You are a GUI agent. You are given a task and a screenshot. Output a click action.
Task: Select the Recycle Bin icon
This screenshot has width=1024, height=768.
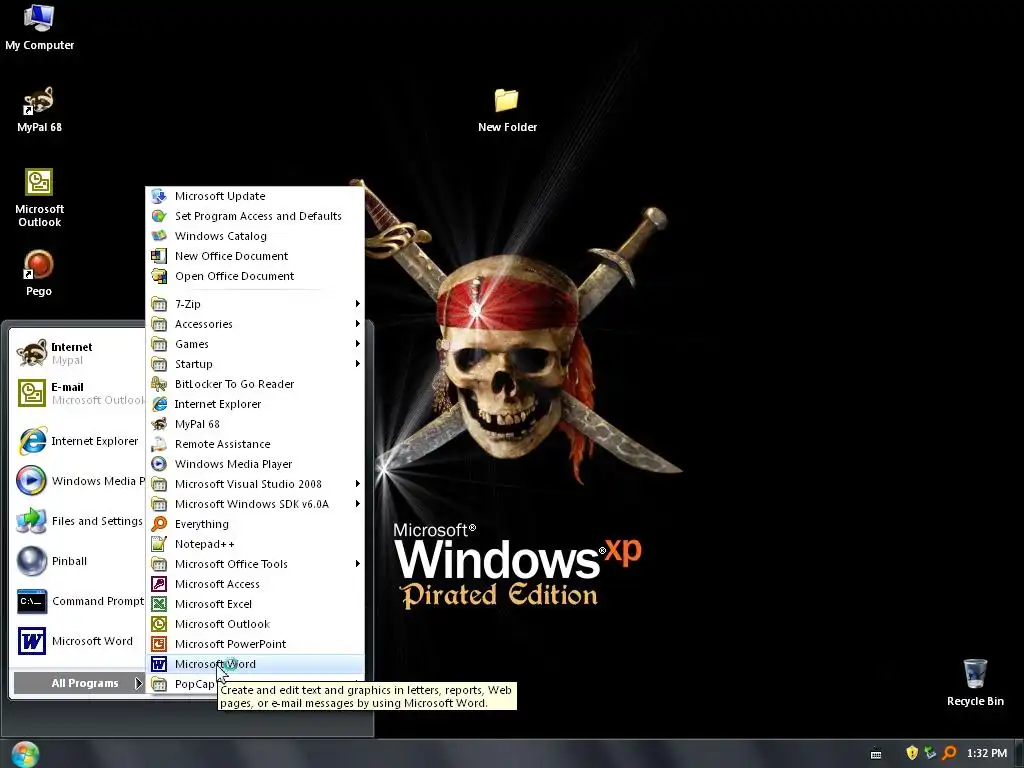pyautogui.click(x=975, y=682)
